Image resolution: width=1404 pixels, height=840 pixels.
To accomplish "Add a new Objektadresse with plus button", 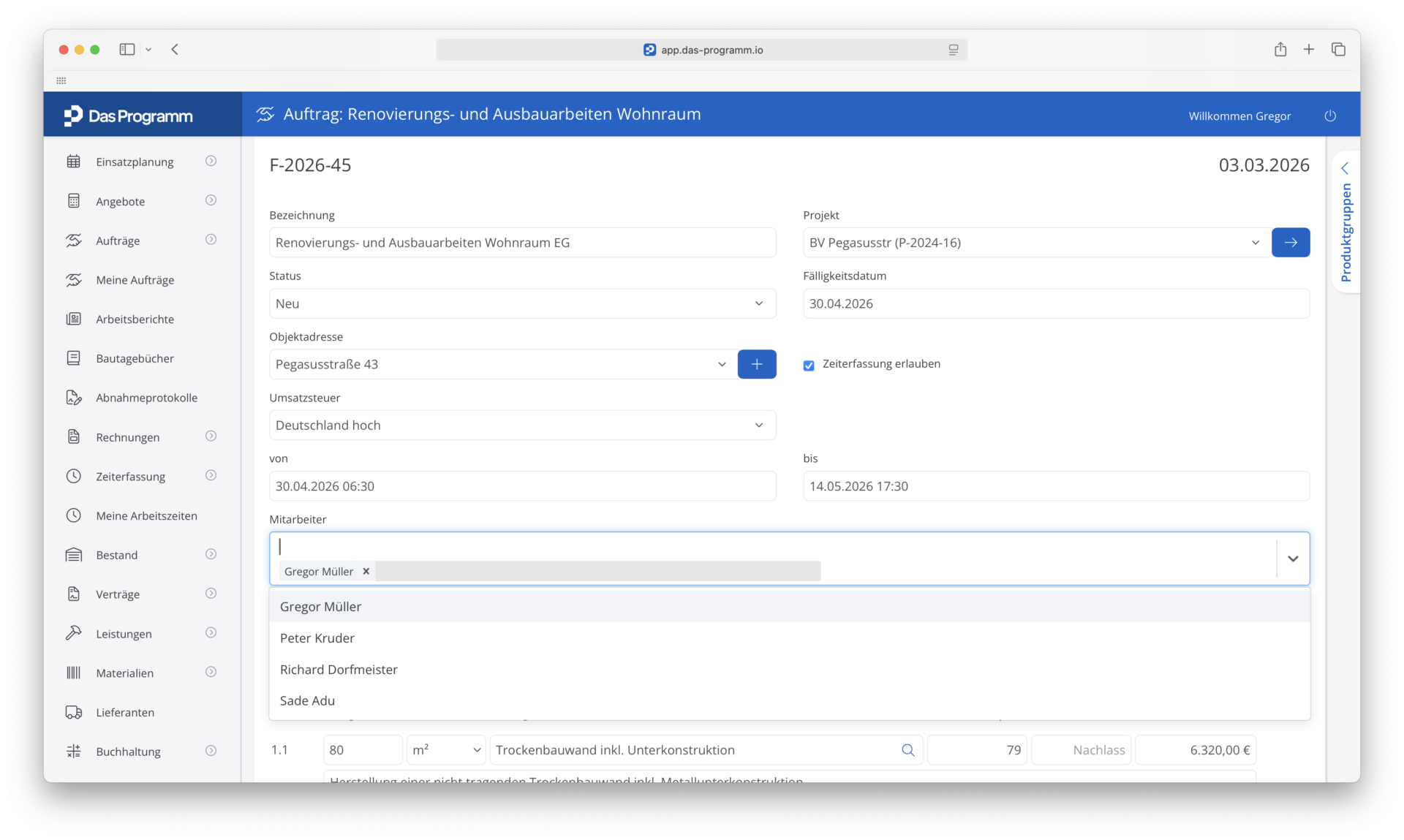I will click(757, 364).
